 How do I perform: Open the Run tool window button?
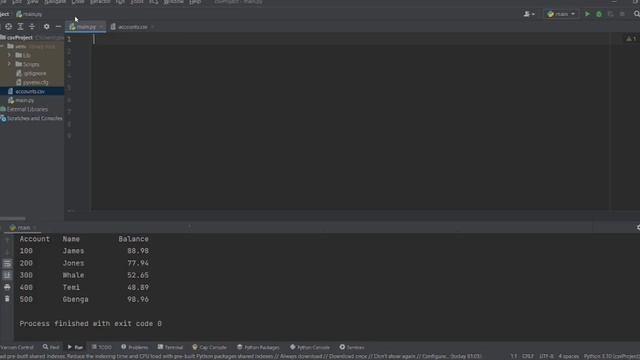(x=76, y=347)
